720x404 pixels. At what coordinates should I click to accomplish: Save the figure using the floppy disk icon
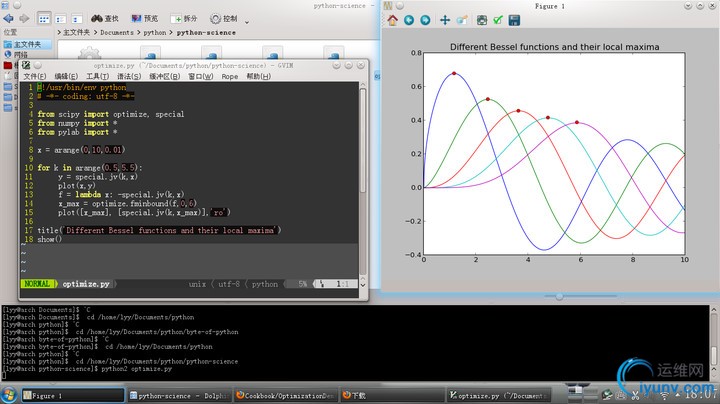pos(514,20)
